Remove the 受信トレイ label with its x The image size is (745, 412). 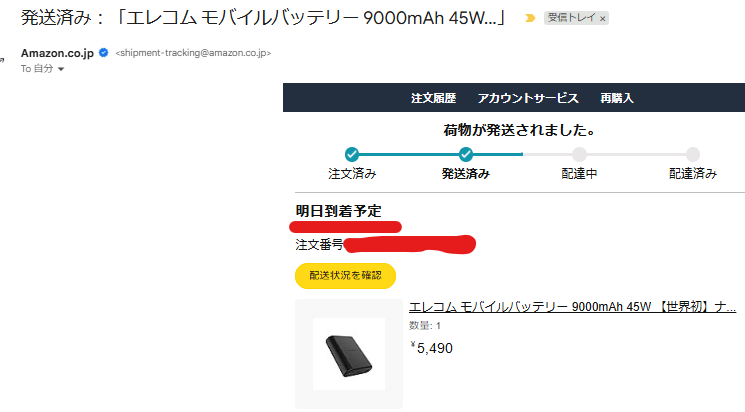(602, 18)
